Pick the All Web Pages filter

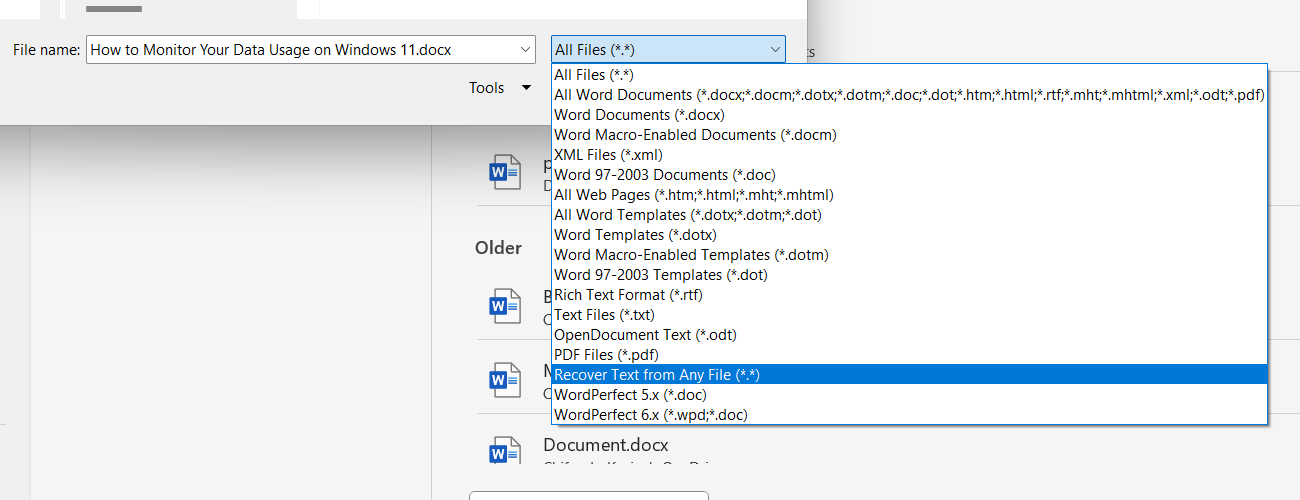tap(909, 195)
